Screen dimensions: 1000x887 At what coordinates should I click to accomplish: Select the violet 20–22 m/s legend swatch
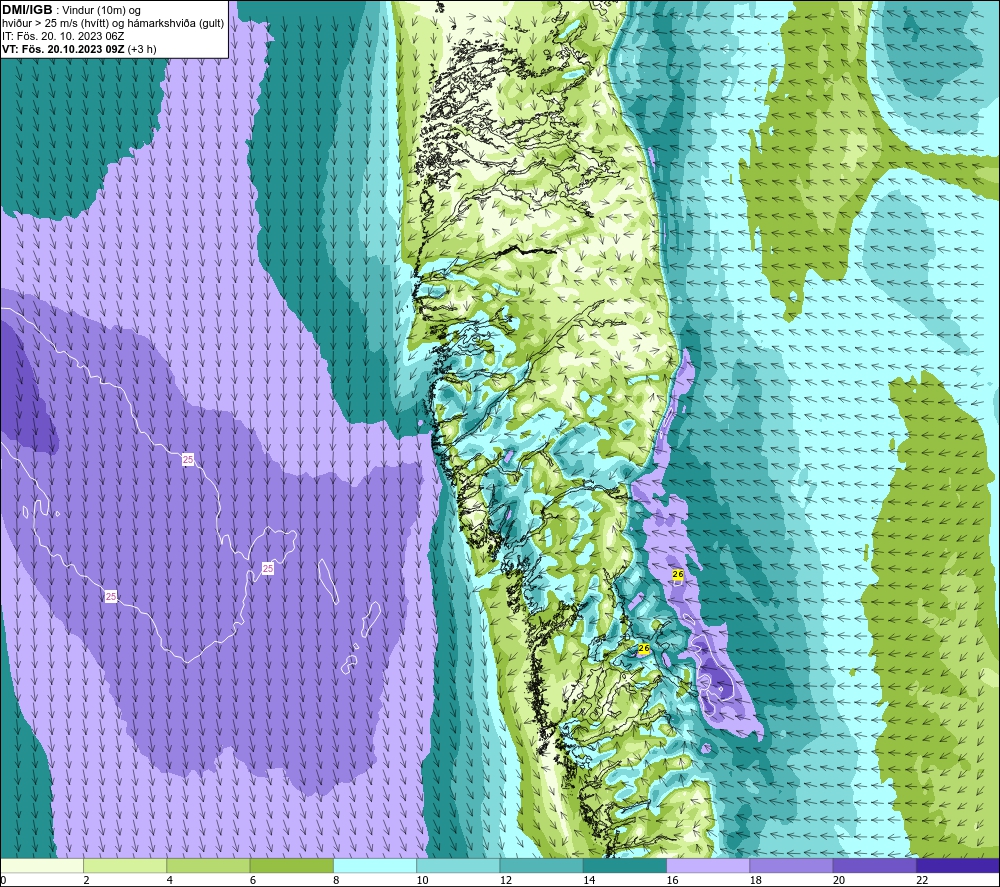tap(875, 865)
